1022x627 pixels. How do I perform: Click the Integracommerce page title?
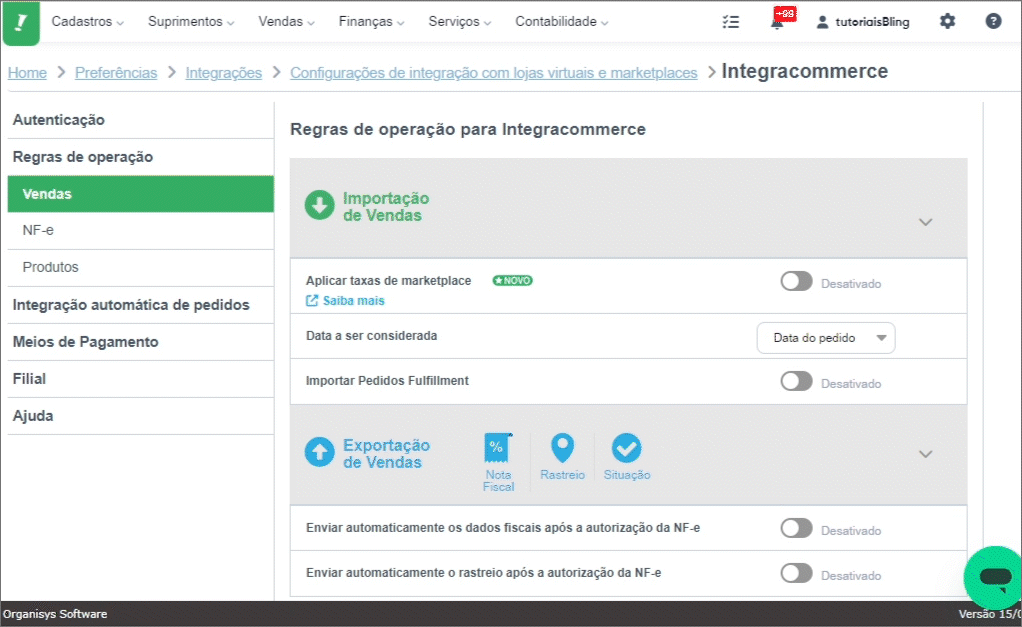(x=804, y=71)
